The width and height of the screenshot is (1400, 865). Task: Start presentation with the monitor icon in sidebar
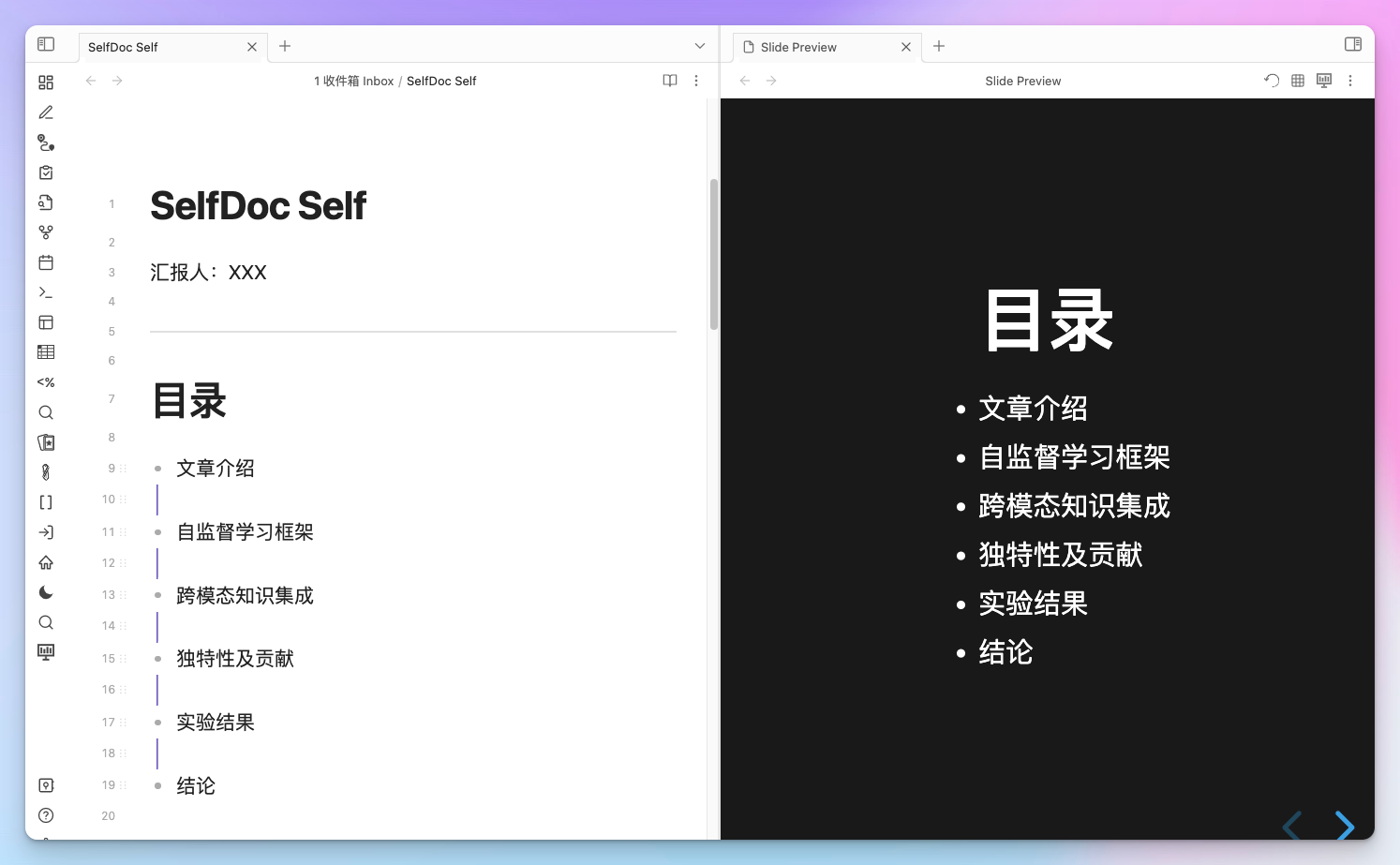click(46, 651)
